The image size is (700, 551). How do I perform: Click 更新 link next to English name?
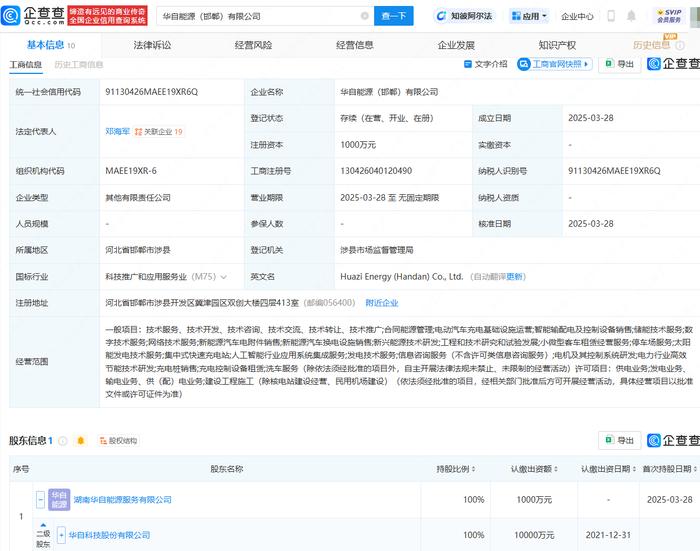(514, 277)
